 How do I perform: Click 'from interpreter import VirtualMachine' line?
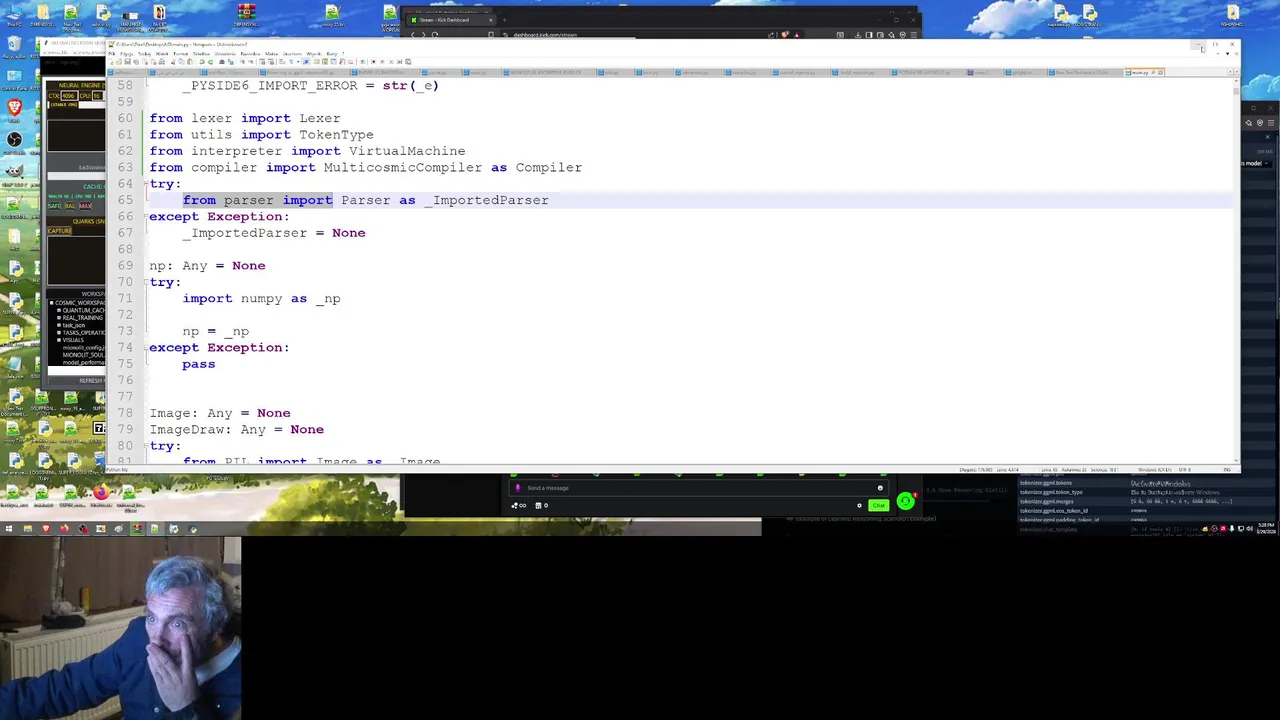(307, 151)
